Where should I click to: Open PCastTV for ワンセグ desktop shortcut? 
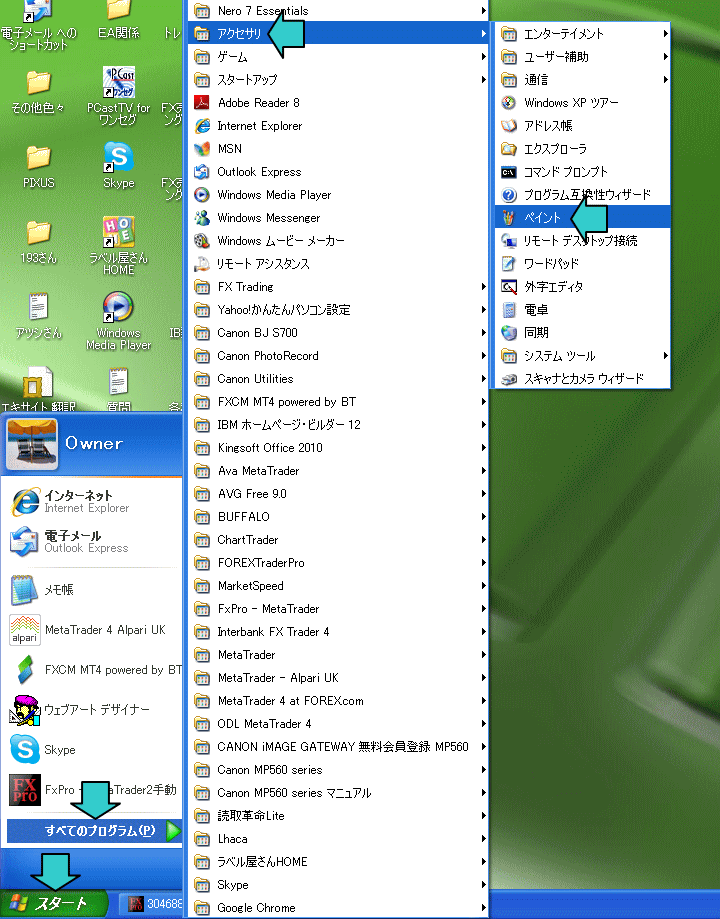coord(118,96)
